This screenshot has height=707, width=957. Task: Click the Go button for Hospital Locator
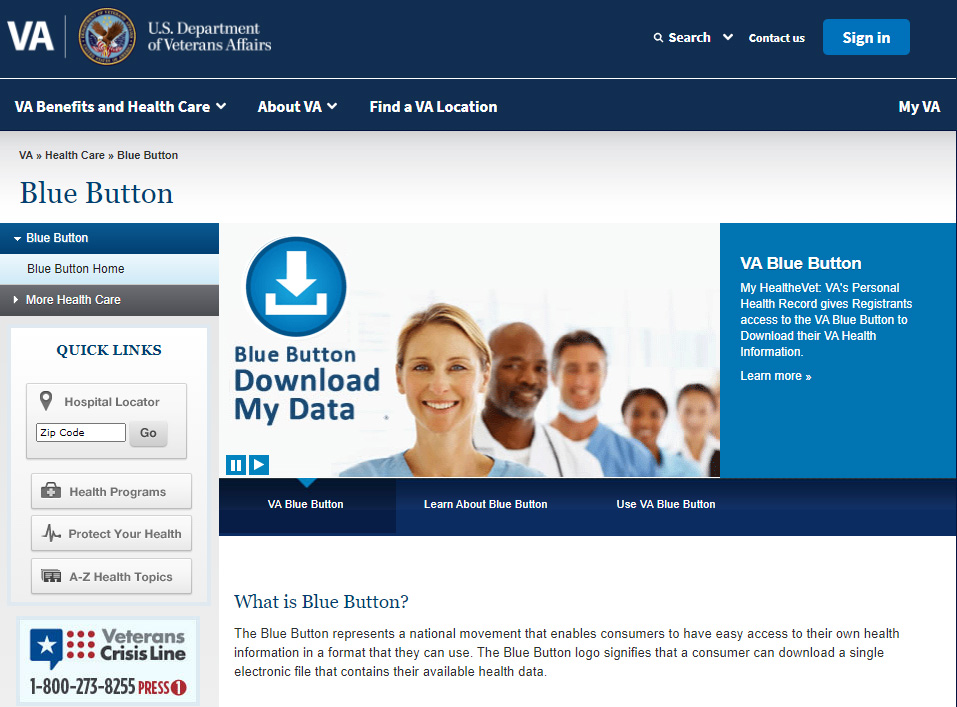pos(148,433)
